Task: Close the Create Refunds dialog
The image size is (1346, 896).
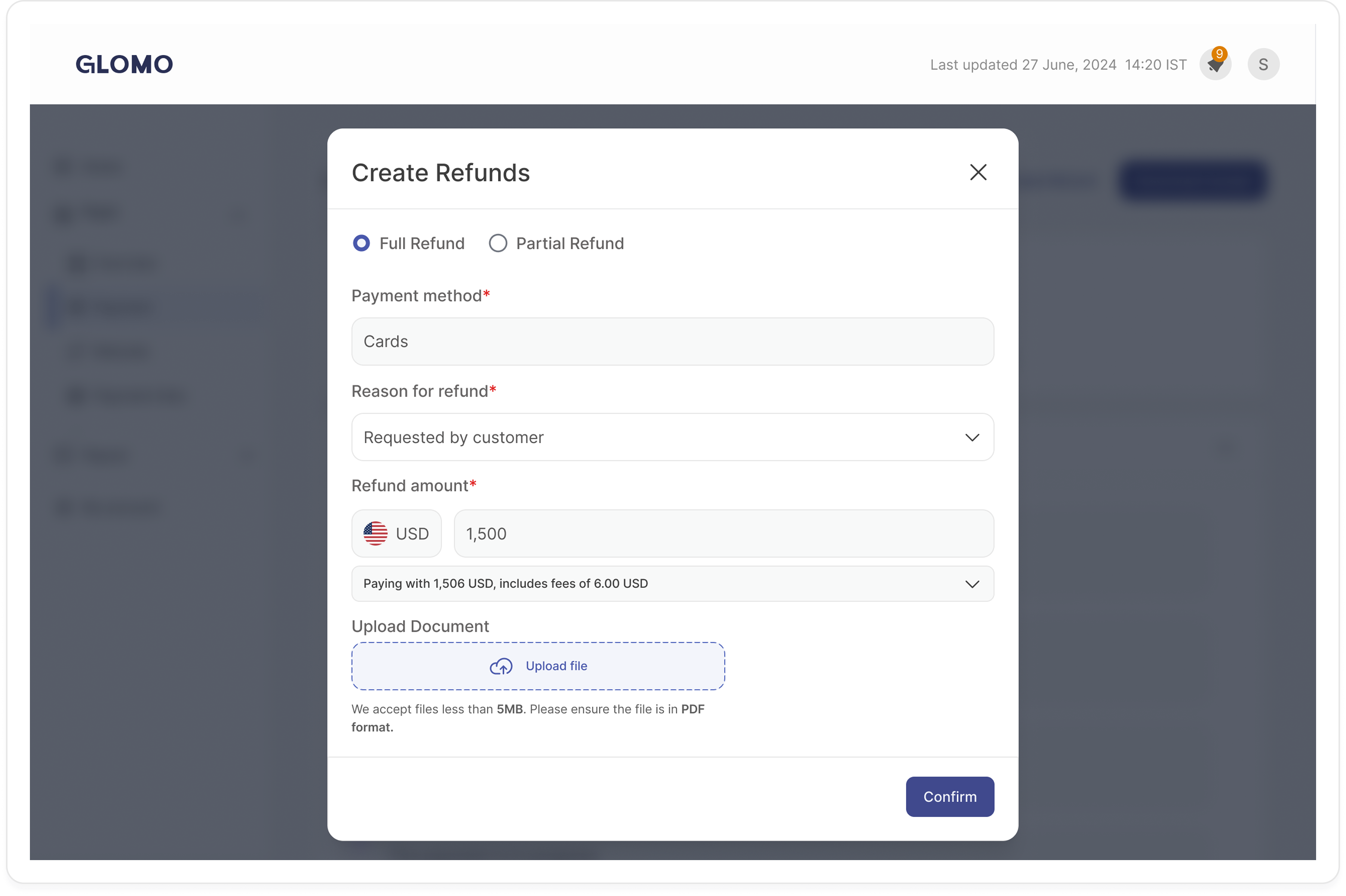Action: click(978, 172)
